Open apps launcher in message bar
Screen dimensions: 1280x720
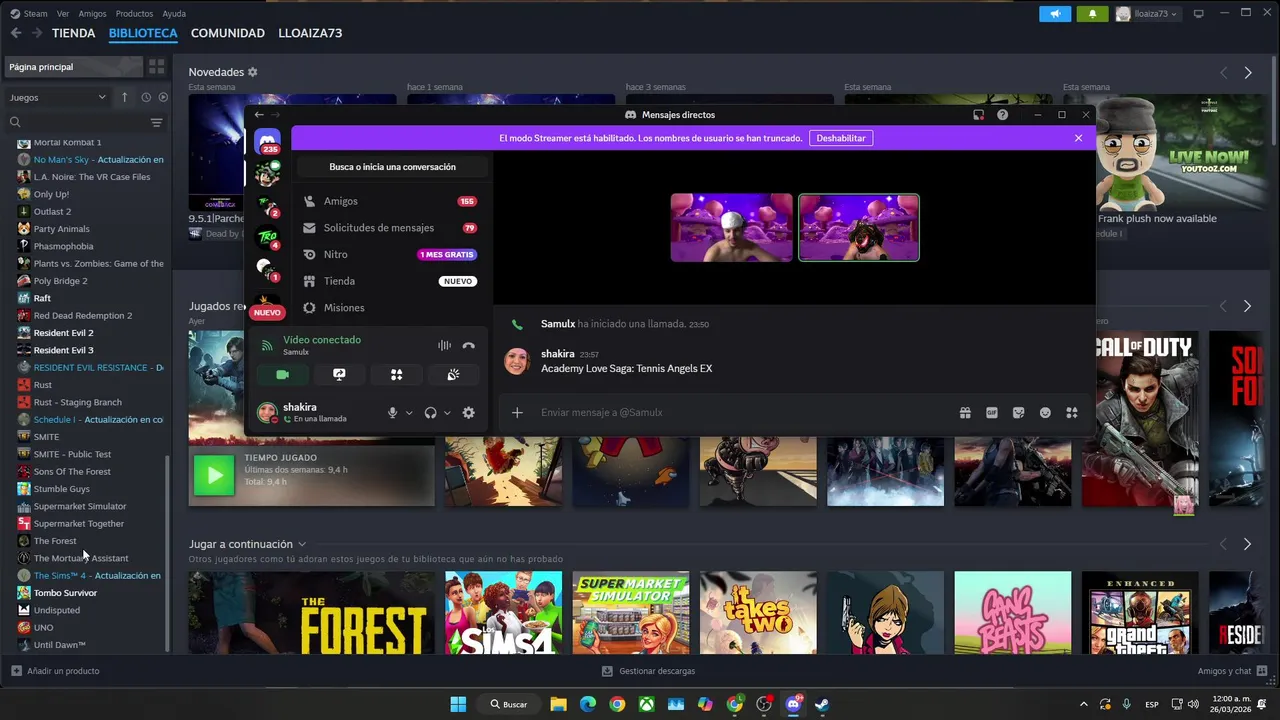[x=1072, y=412]
